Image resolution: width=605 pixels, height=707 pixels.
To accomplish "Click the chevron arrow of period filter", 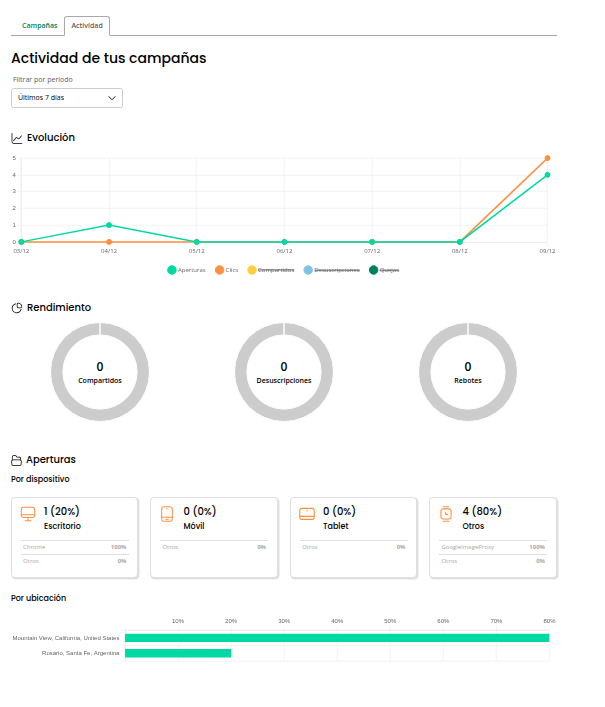I will point(112,98).
